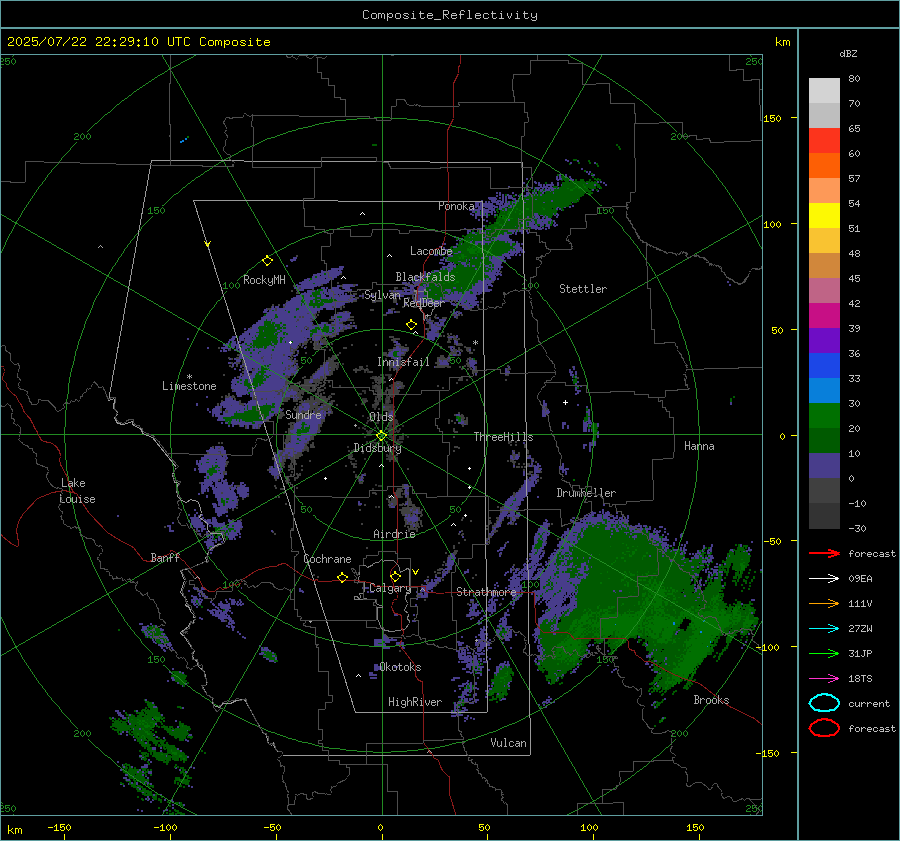Select the 51 dBZ yellow color swatch
The width and height of the screenshot is (900, 841).
point(824,215)
